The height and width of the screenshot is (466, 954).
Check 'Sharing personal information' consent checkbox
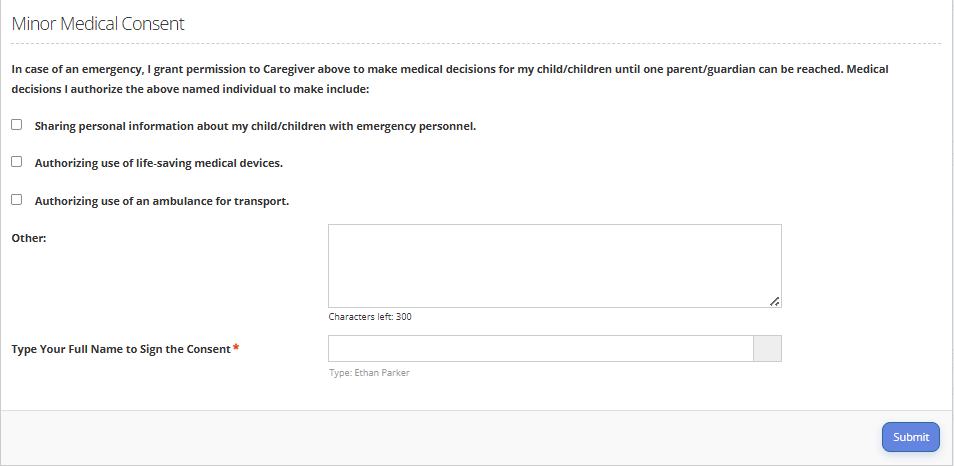click(x=16, y=125)
